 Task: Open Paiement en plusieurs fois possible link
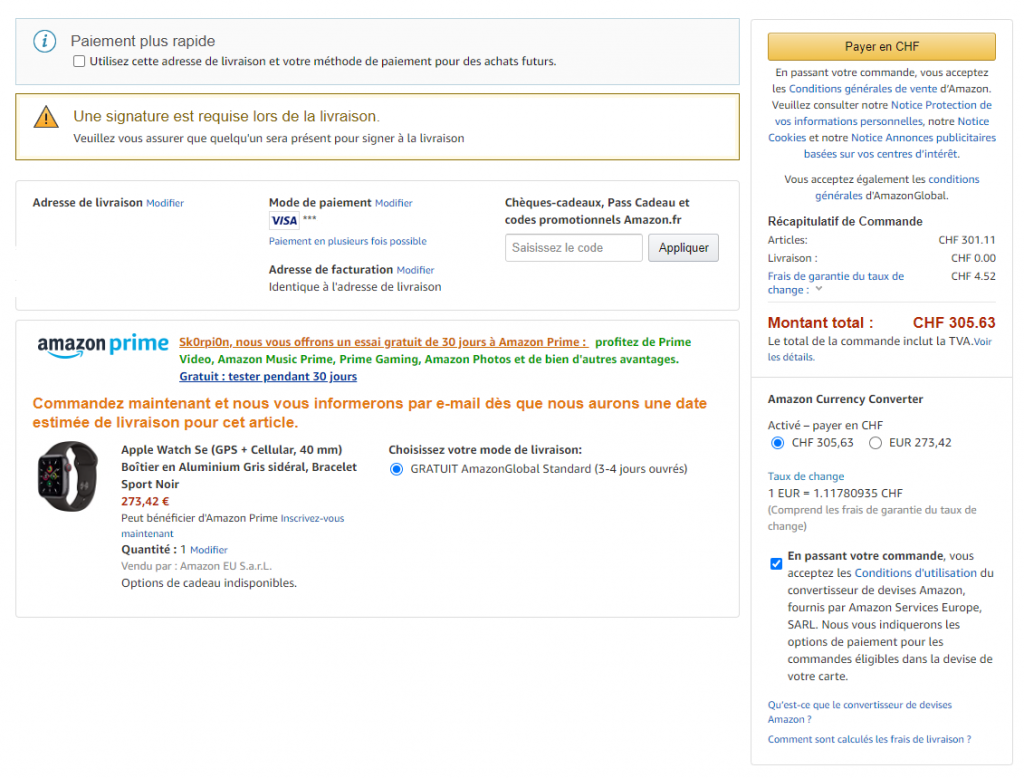point(347,241)
